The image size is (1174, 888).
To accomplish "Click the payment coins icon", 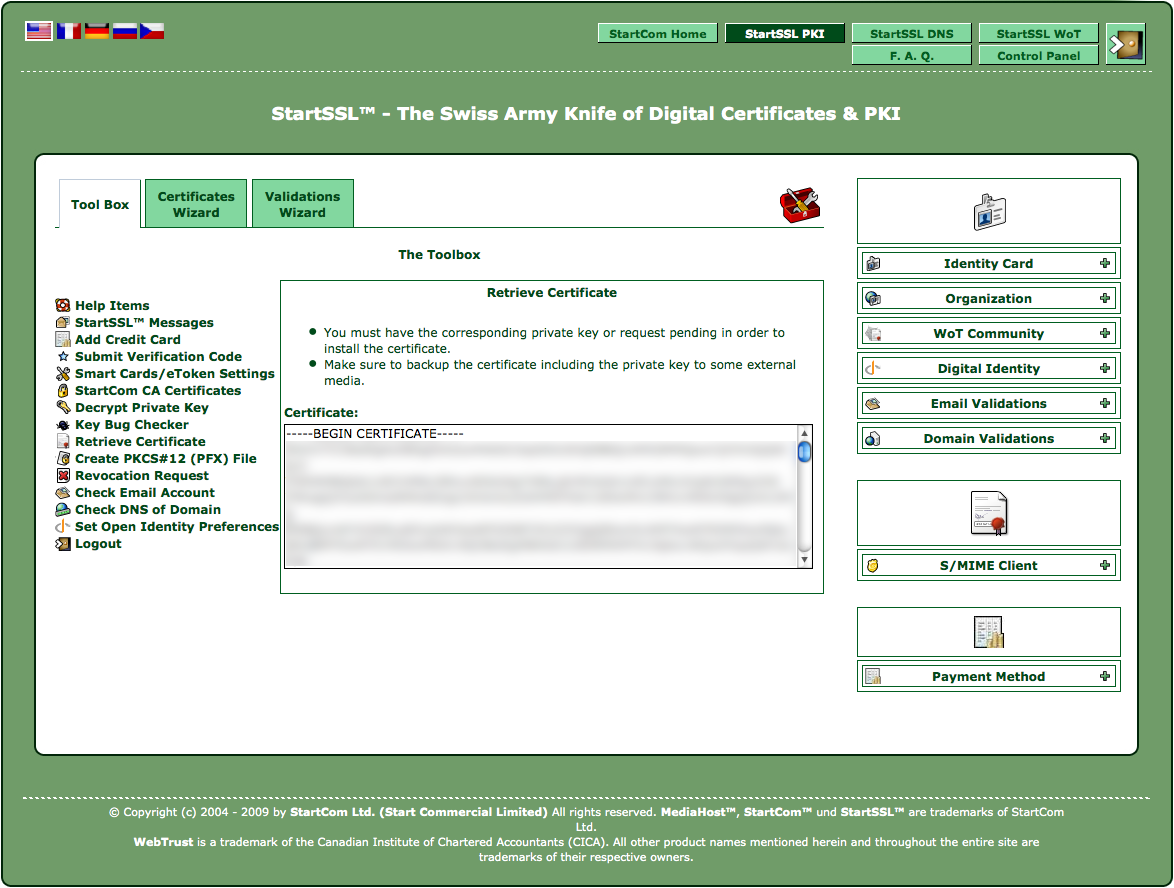I will pos(989,633).
